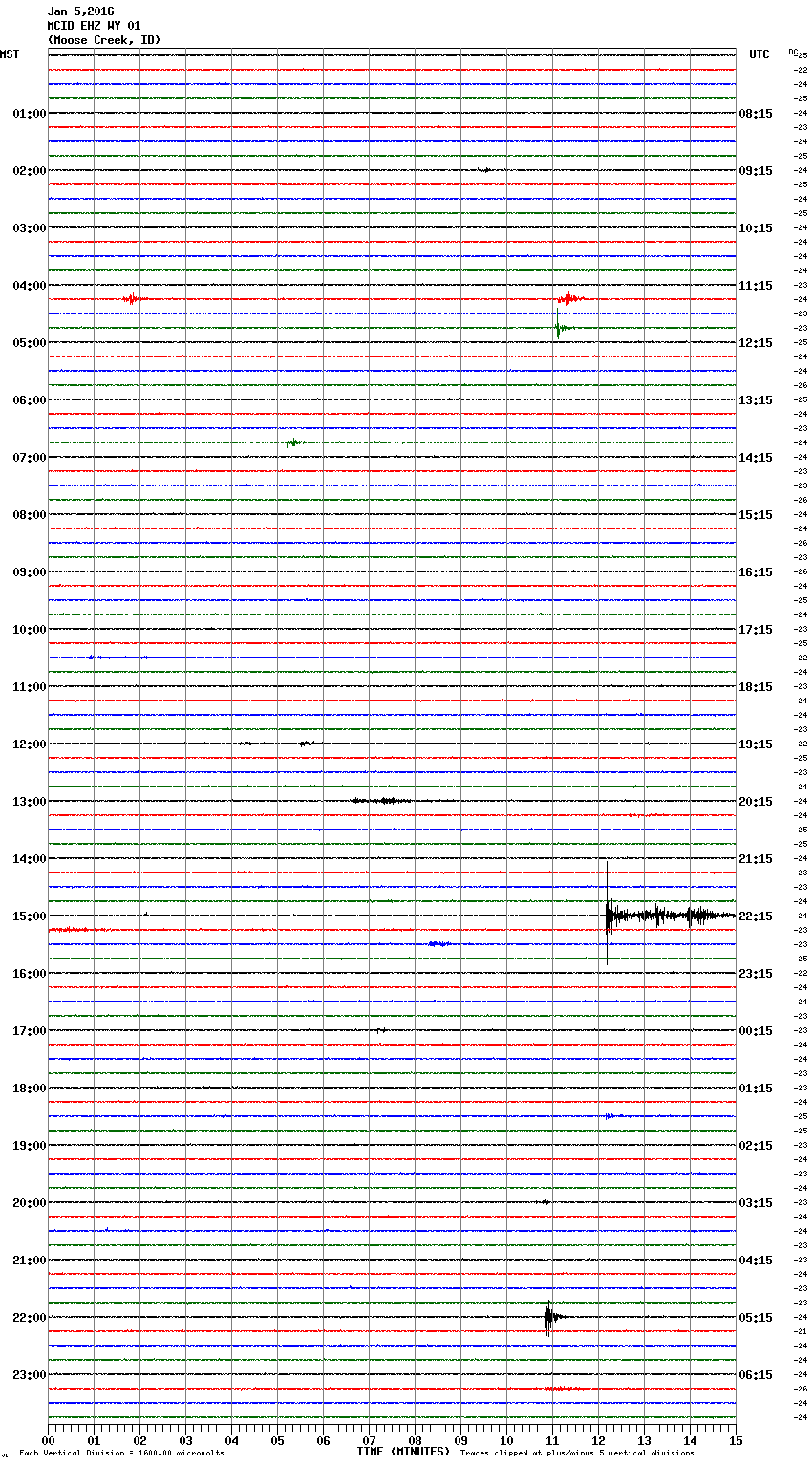Click the UTC timezone header

[759, 54]
